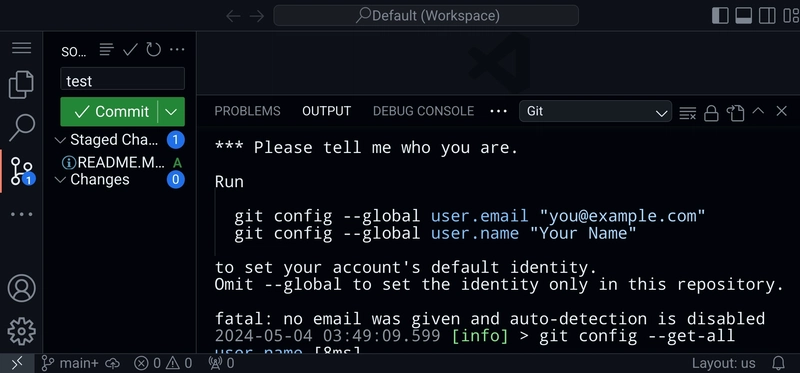
Task: Click the main+ branch indicator
Action: (x=70, y=363)
